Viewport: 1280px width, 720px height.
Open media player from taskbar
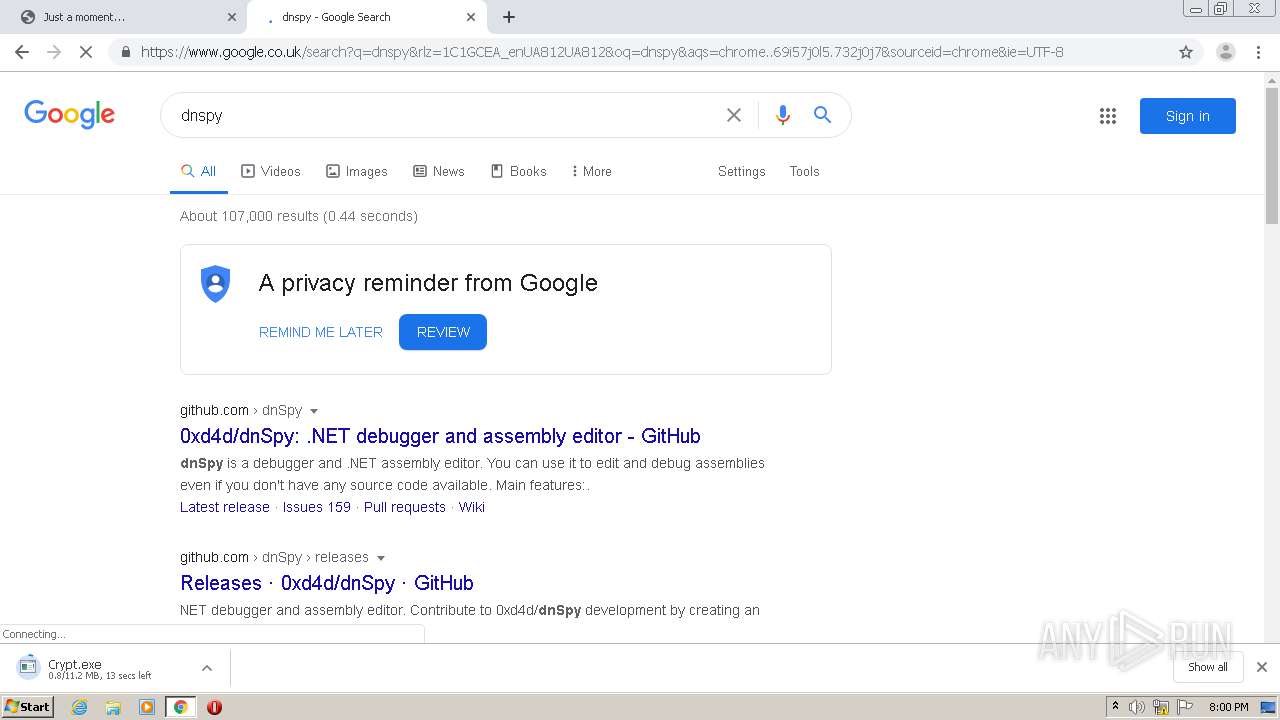(147, 707)
